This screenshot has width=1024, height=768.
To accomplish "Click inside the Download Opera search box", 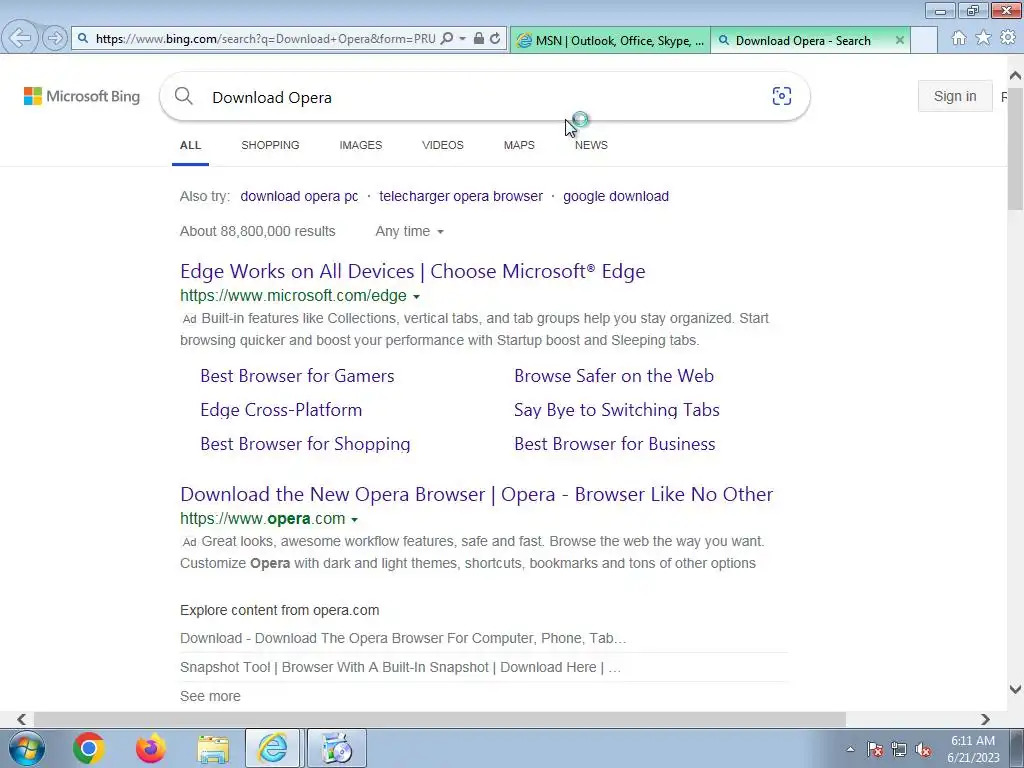I will [x=483, y=97].
